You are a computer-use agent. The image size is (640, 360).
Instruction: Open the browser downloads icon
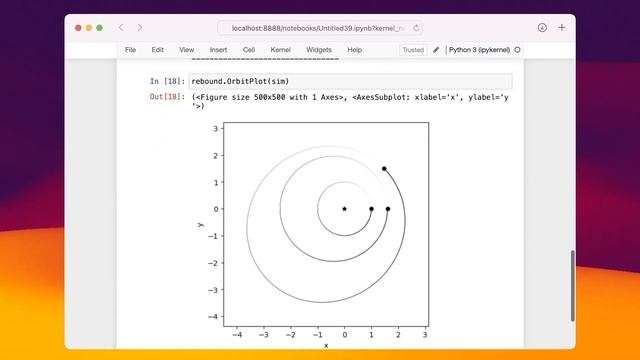[x=542, y=27]
